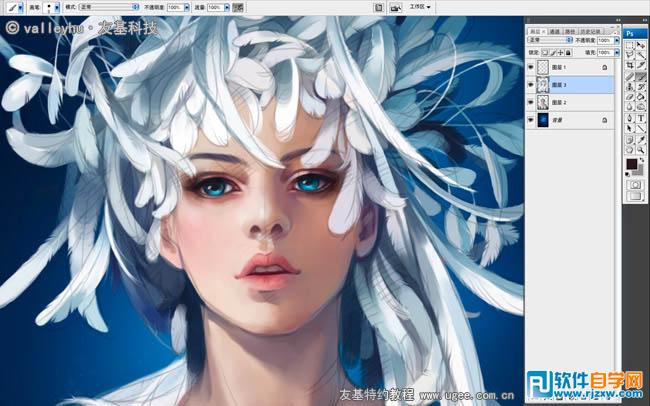Select the Clone Stamp tool
650x406 pixels.
(629, 87)
